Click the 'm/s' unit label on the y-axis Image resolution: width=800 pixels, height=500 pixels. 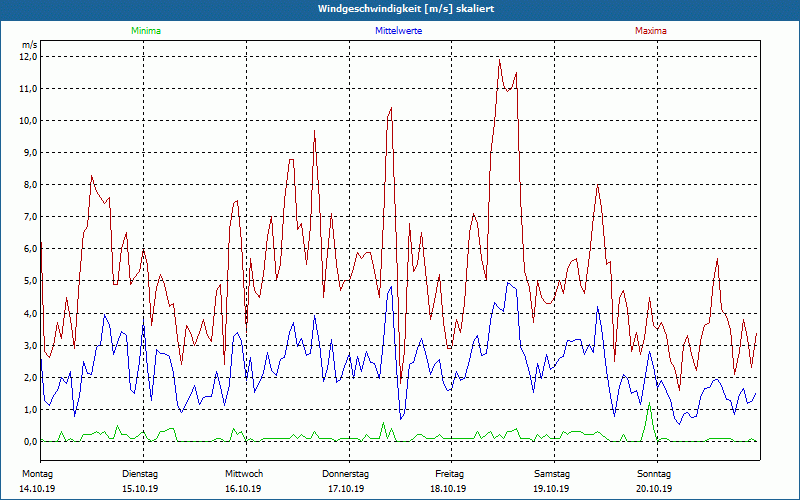click(30, 45)
